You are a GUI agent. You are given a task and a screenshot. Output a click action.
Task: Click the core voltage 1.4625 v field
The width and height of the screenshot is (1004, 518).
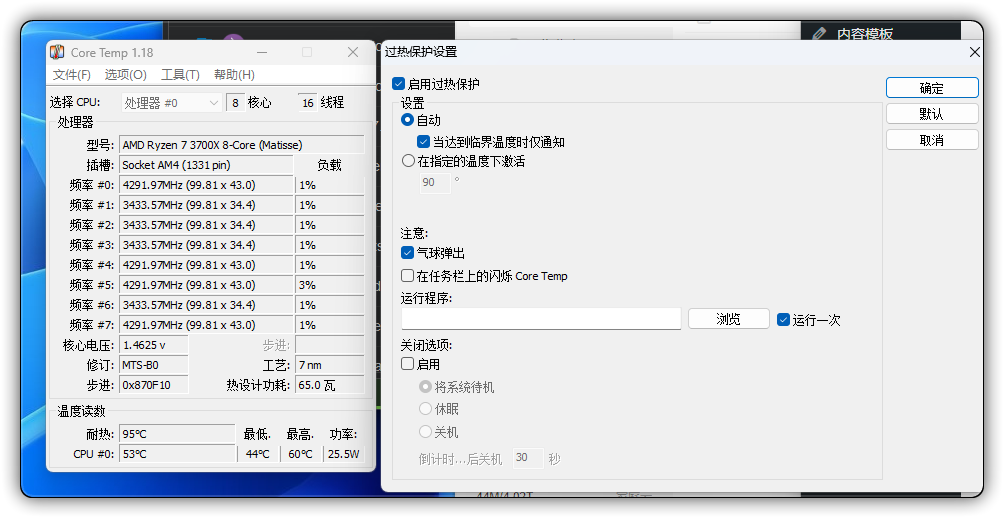click(154, 345)
